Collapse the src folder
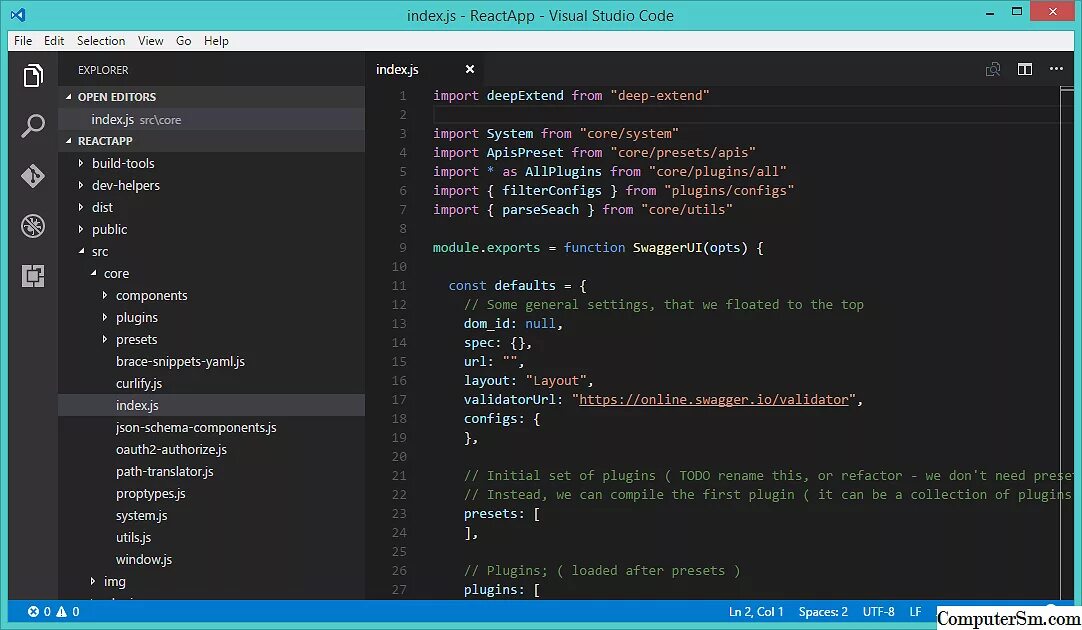The height and width of the screenshot is (630, 1082). point(81,251)
